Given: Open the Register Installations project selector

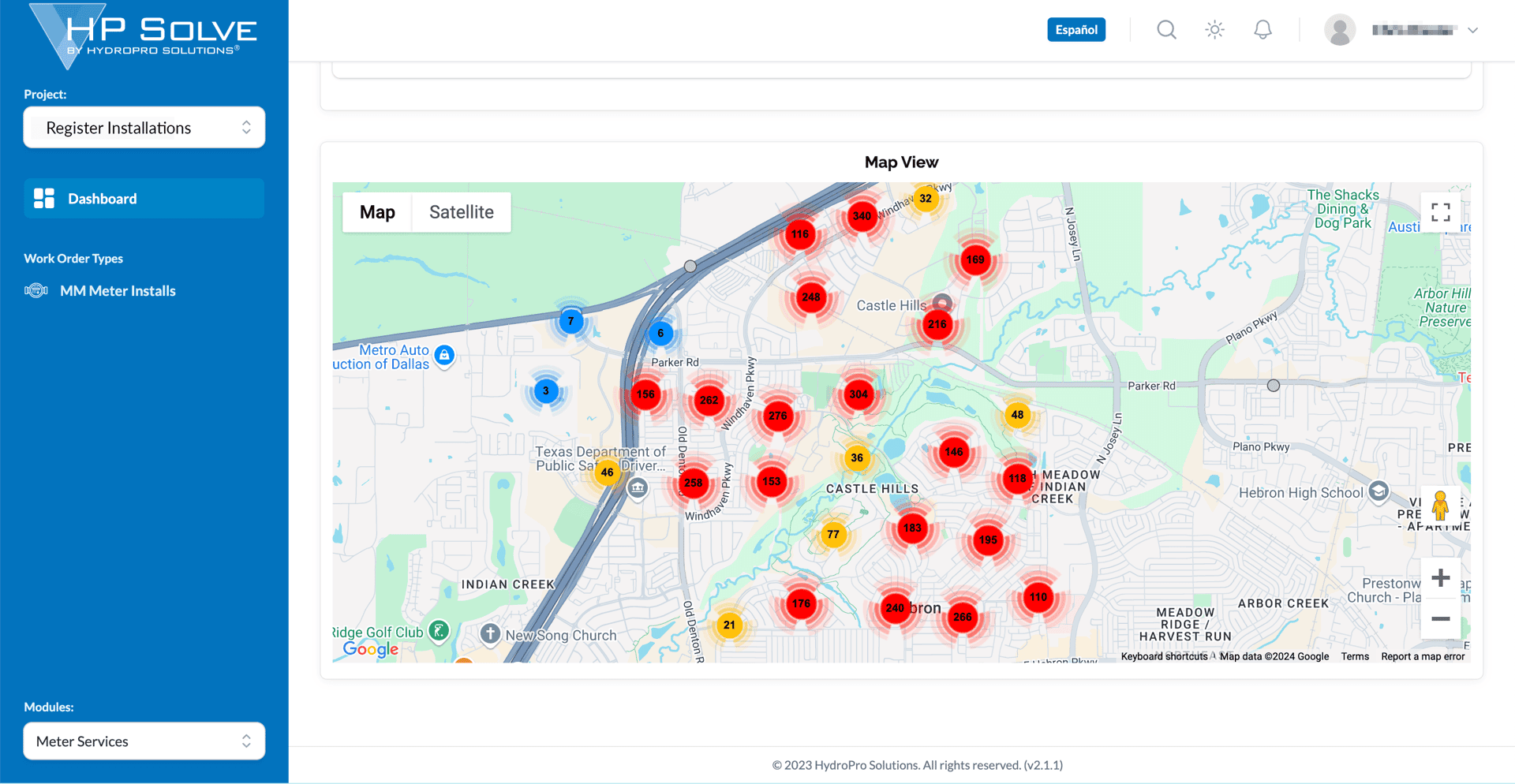Looking at the screenshot, I should coord(144,127).
